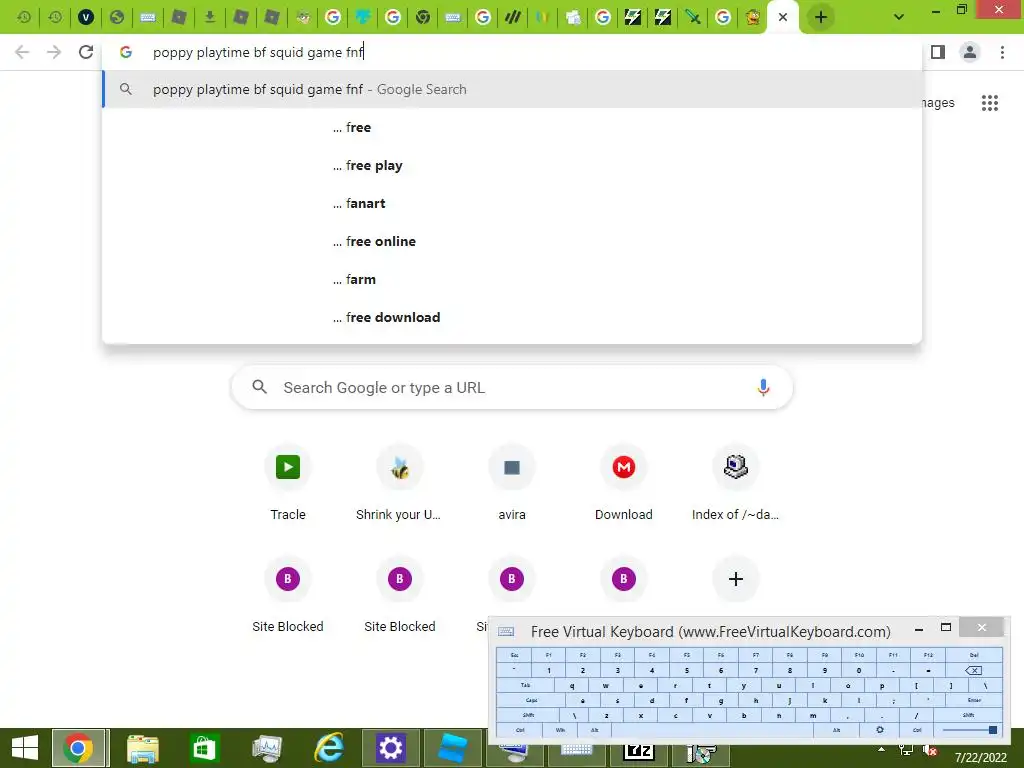Click the browser Back arrow

point(22,52)
